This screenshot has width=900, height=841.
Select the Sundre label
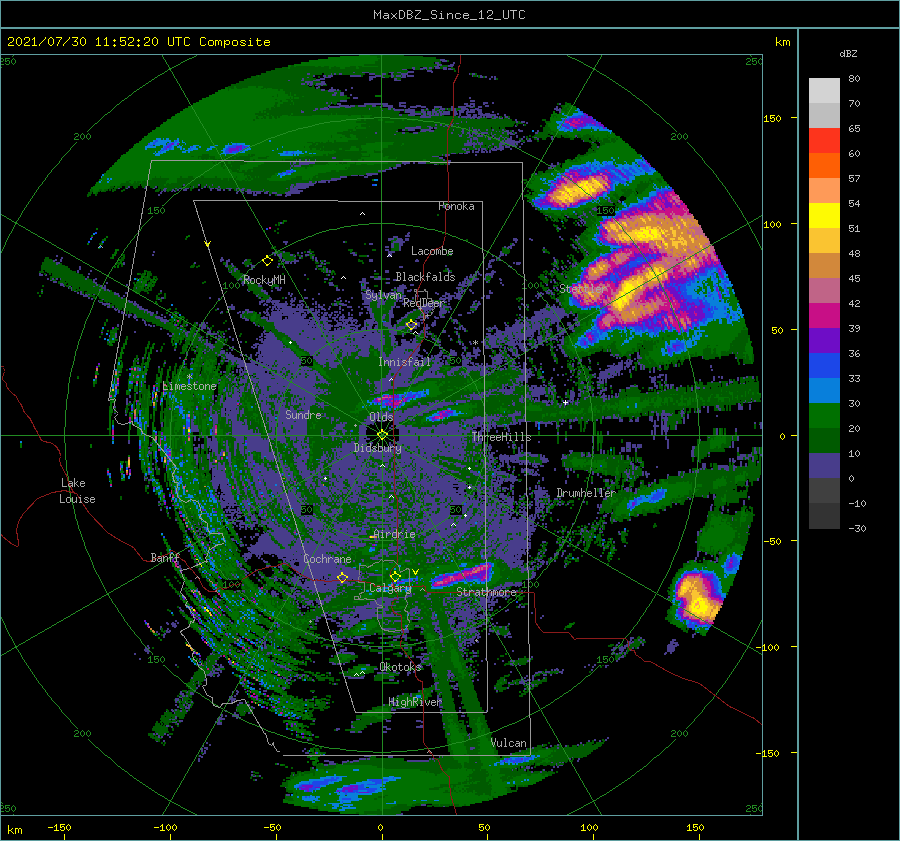pyautogui.click(x=303, y=415)
